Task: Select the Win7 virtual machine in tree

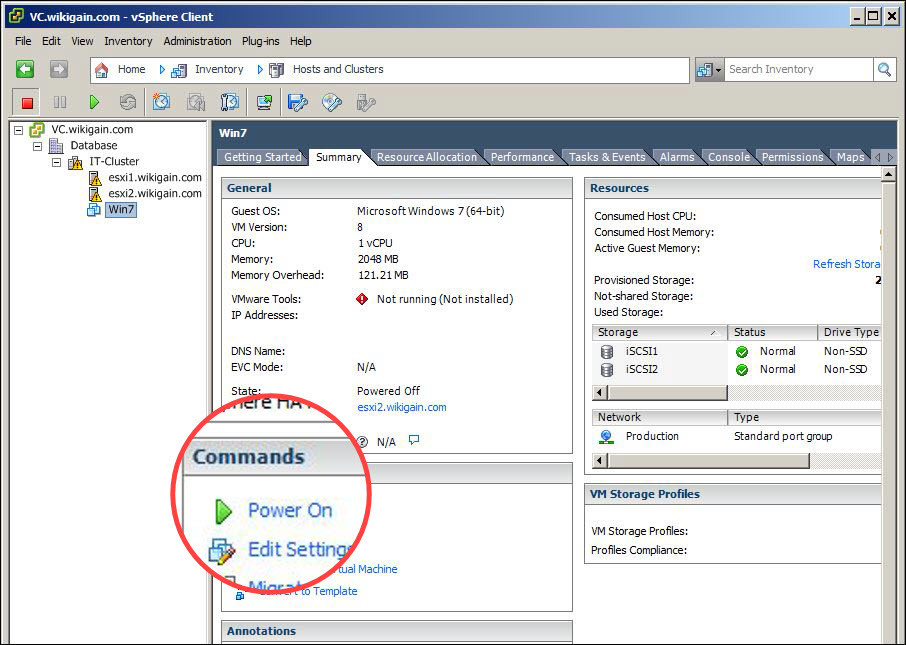Action: (x=121, y=210)
